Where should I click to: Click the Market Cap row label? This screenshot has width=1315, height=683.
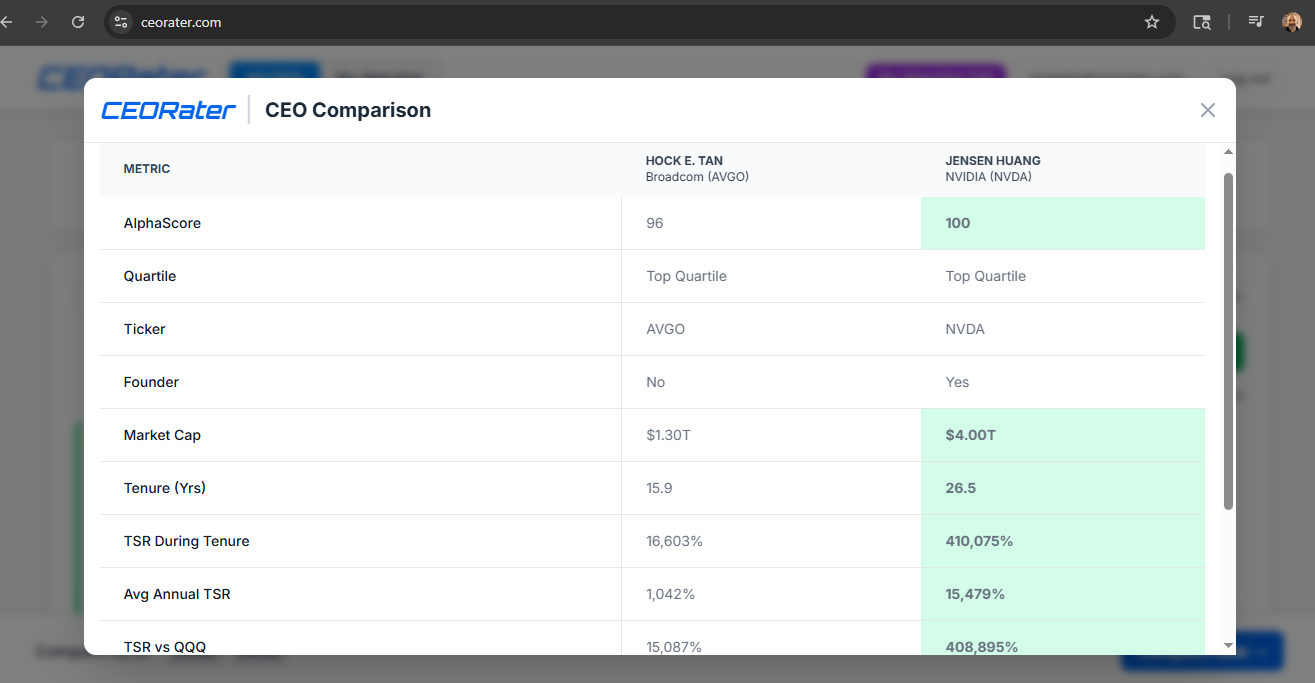pos(162,435)
